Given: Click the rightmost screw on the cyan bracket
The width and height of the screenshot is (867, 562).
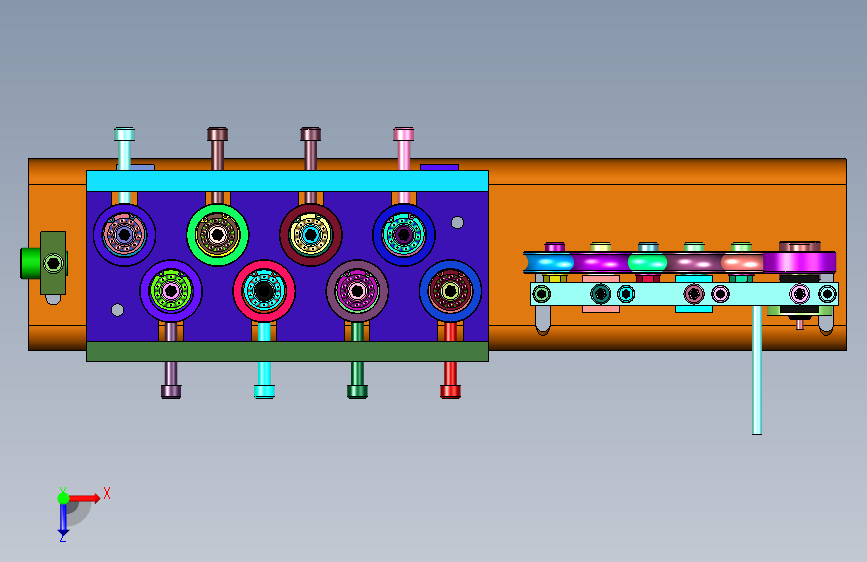Looking at the screenshot, I should coord(827,294).
